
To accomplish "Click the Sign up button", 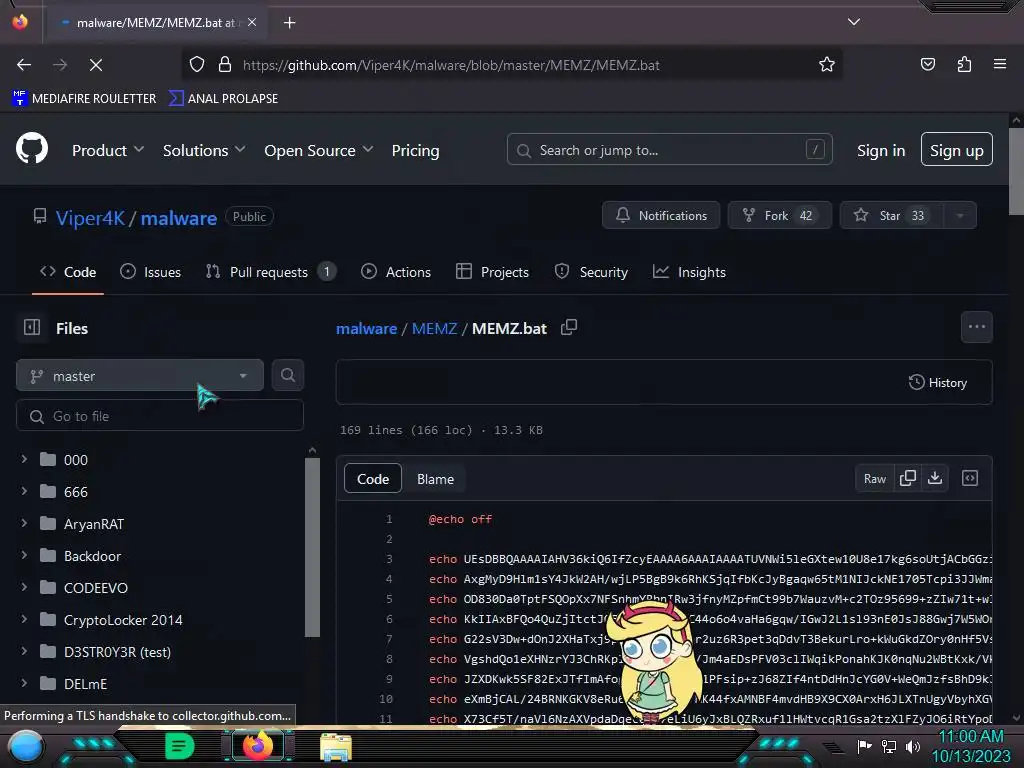I will click(x=957, y=150).
